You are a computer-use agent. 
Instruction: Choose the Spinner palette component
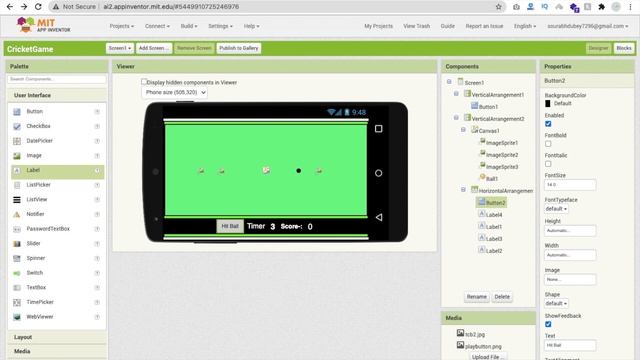tap(36, 258)
